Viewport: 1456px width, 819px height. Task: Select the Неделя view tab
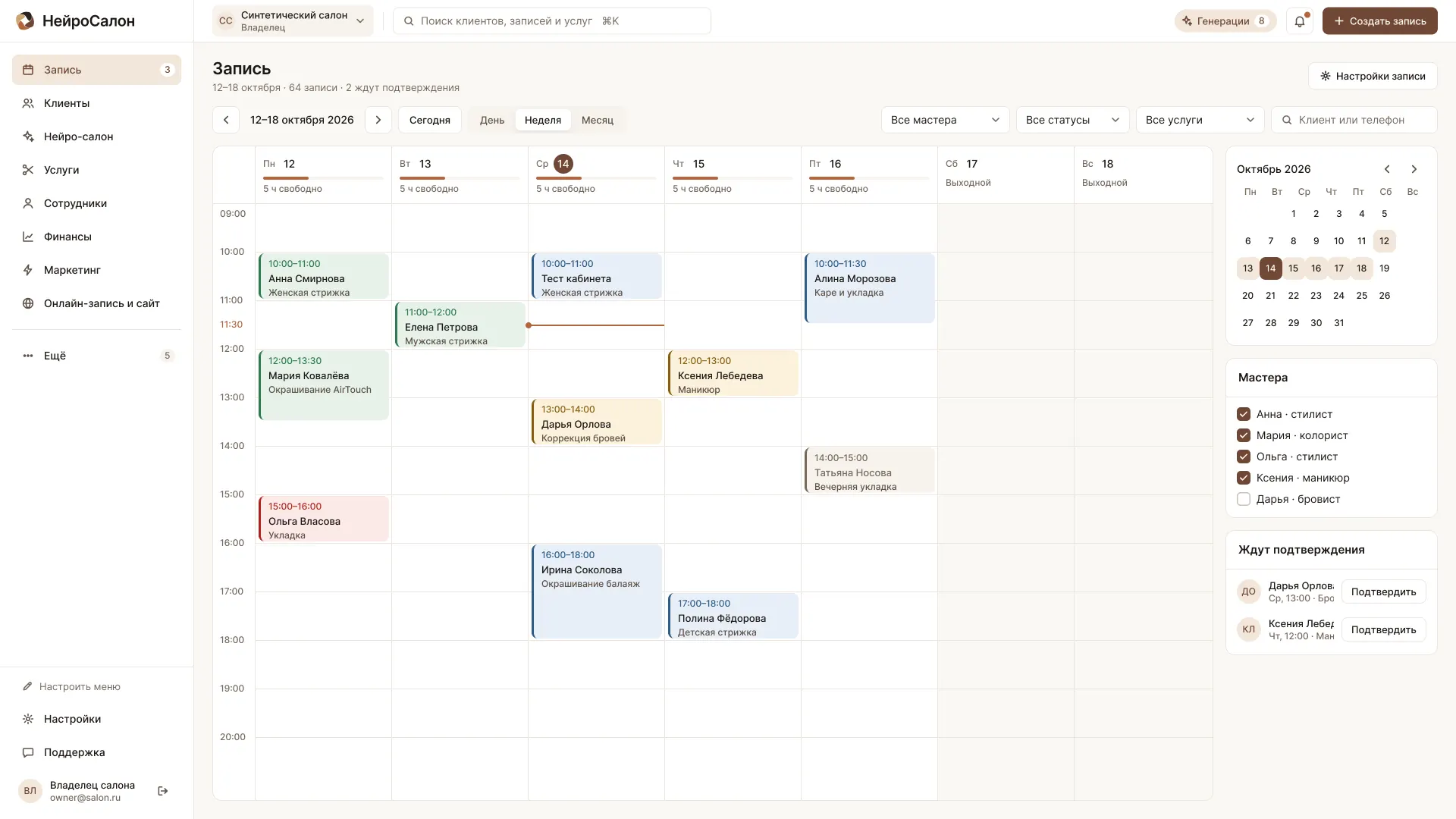[543, 120]
